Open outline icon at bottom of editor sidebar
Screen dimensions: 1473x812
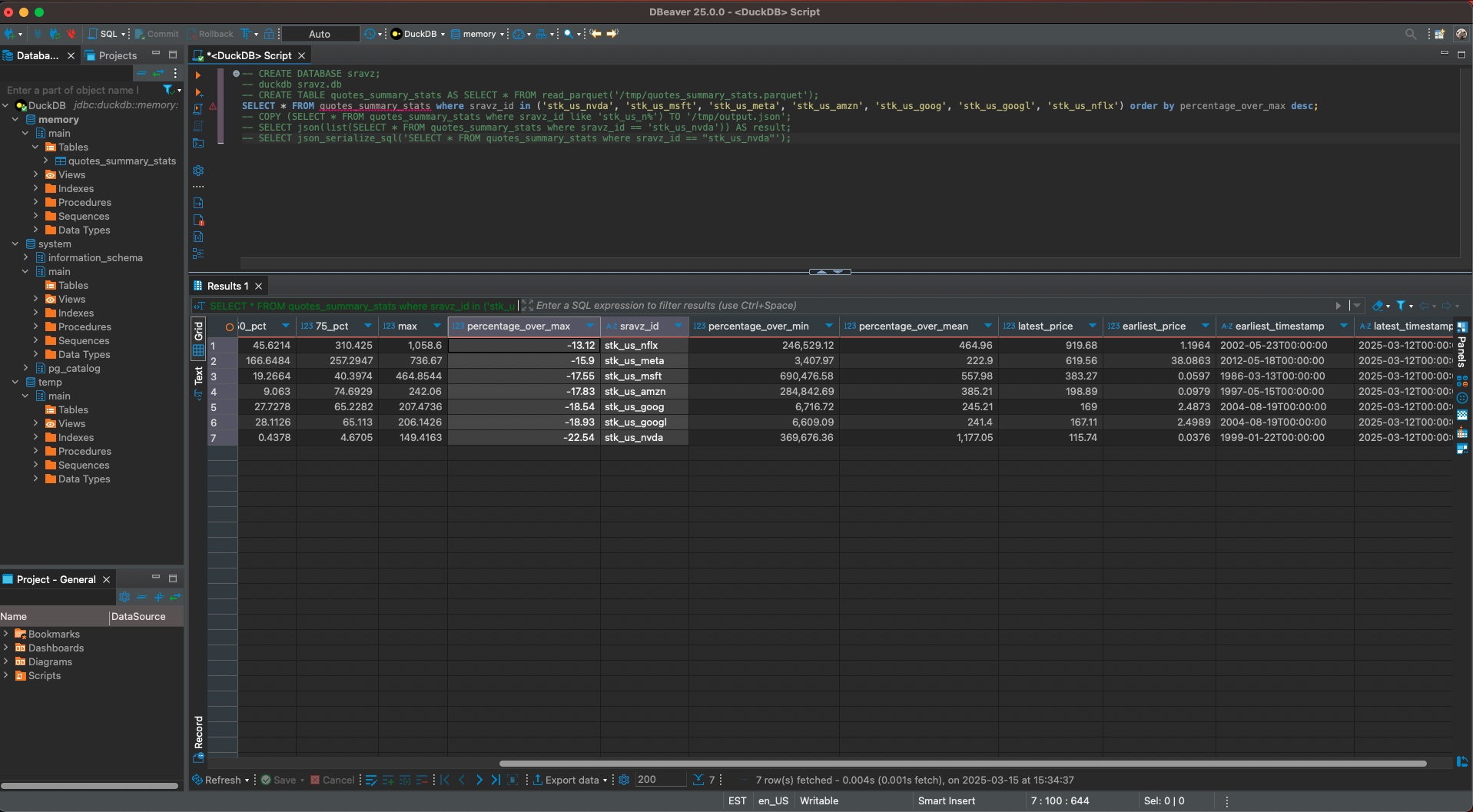click(198, 254)
